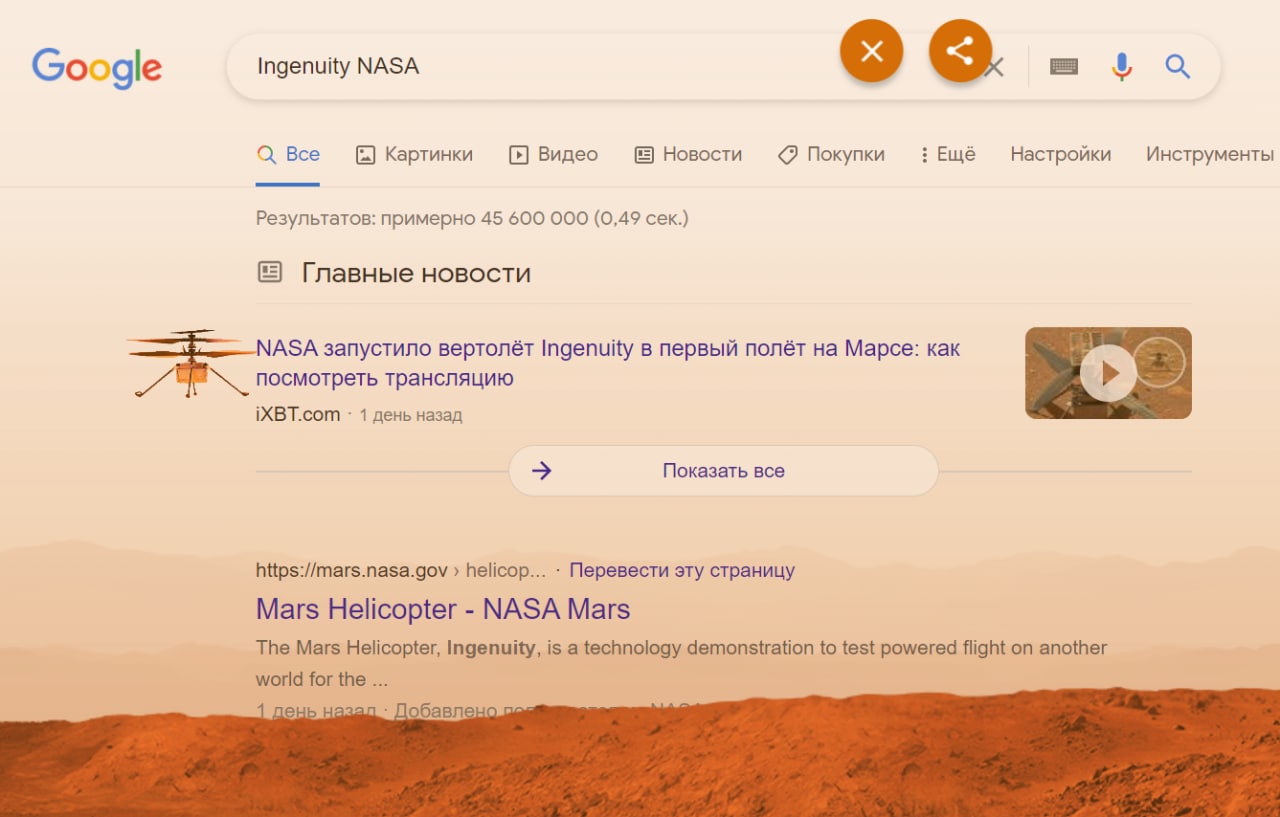Switch to the Видео tab
This screenshot has width=1280, height=817.
click(x=554, y=155)
